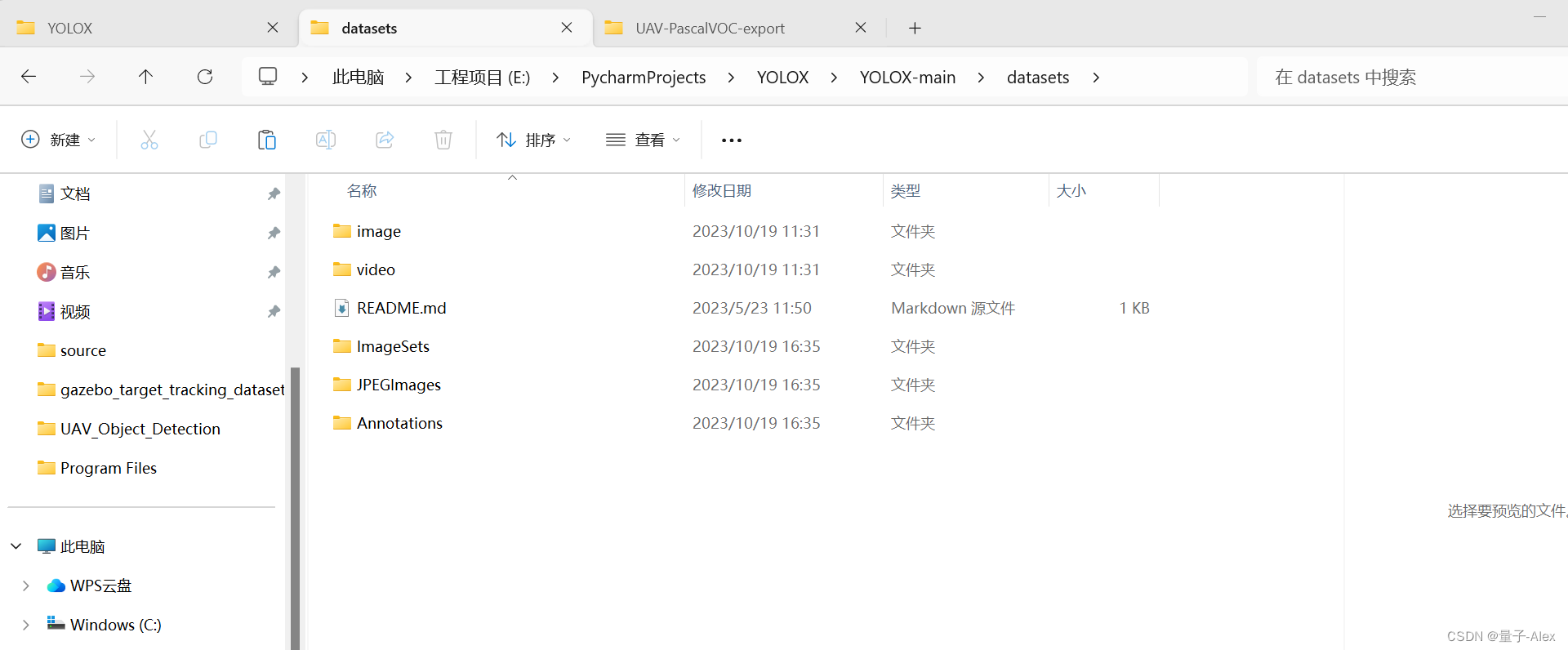Click the WPS云盘 cloud icon
The height and width of the screenshot is (650, 1568).
pyautogui.click(x=56, y=585)
